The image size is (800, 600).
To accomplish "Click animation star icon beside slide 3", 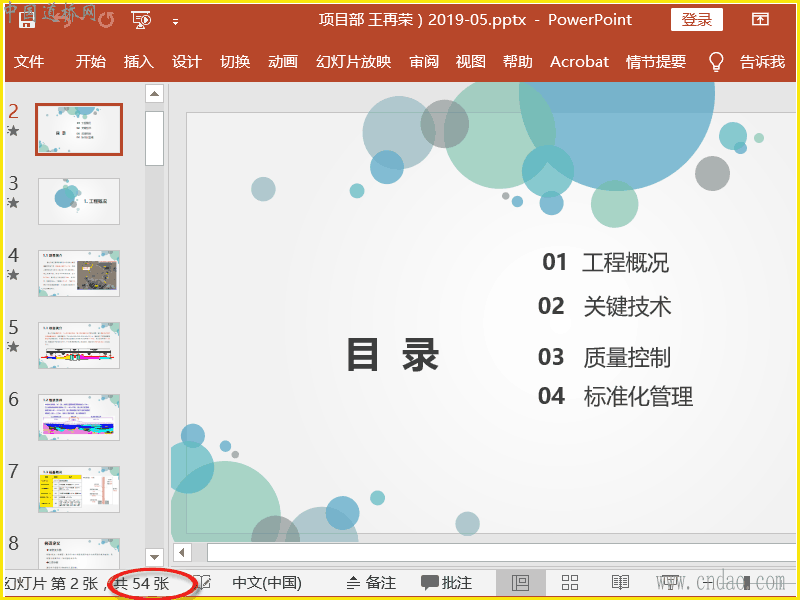I will [x=13, y=203].
